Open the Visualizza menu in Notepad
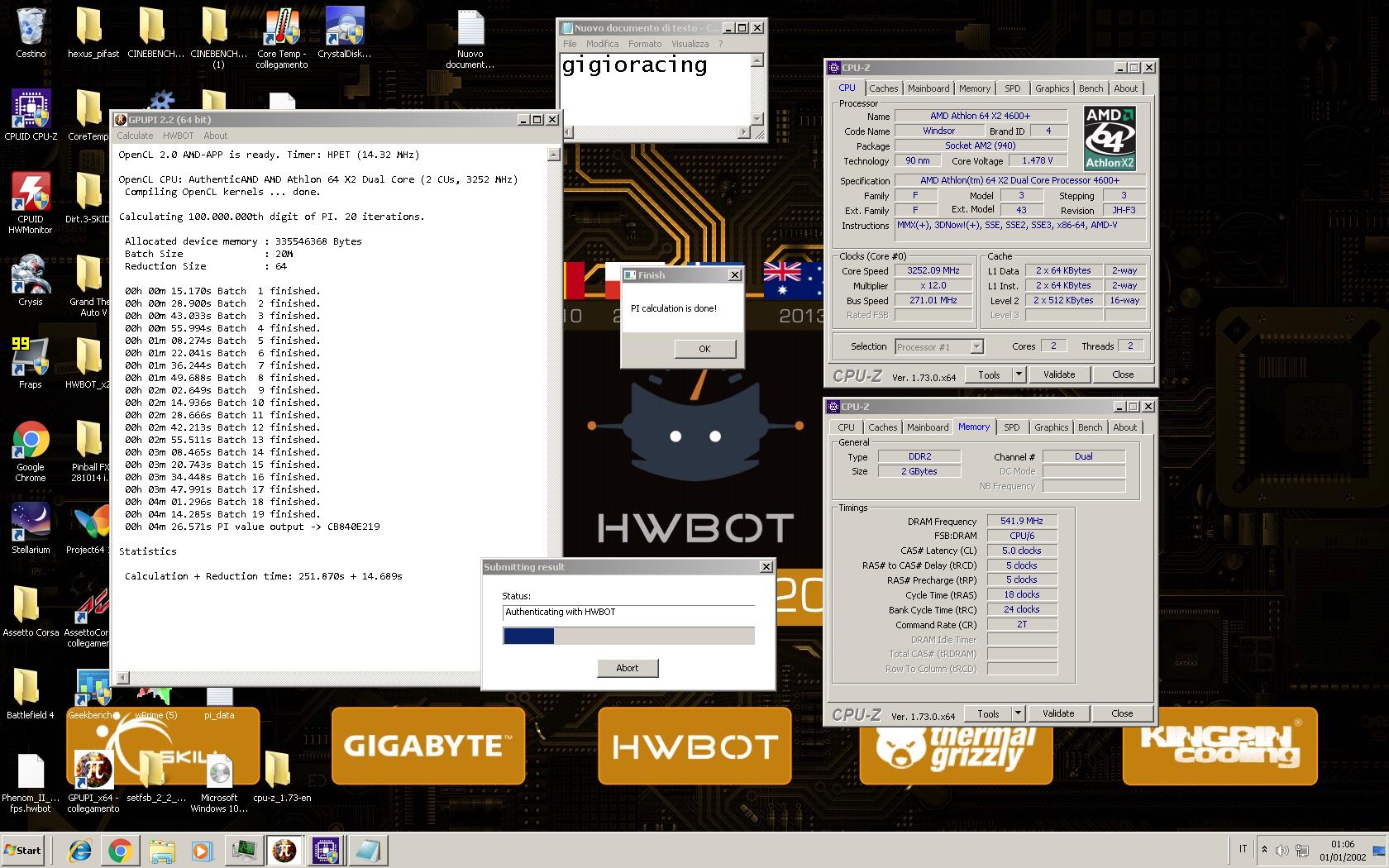Screen dimensions: 1389x868 point(690,44)
